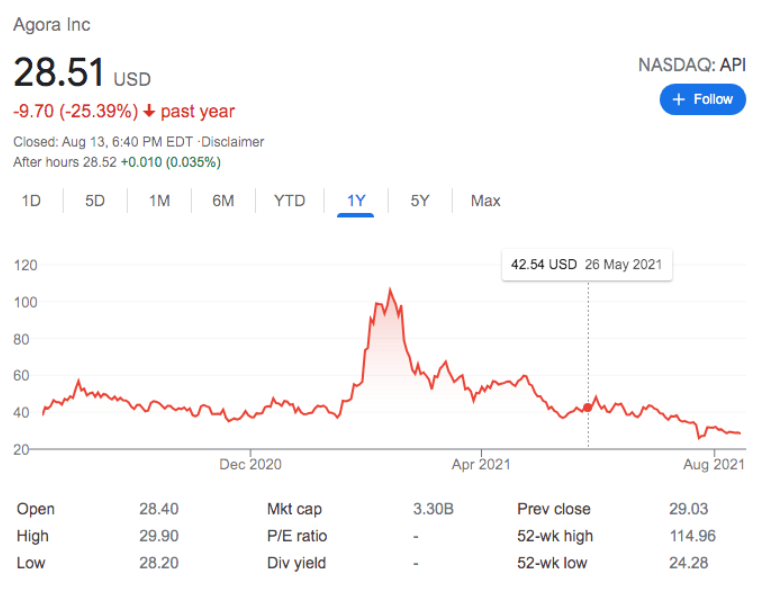Click the 52-wk low value 24.28
This screenshot has height=595, width=776.
pos(689,563)
